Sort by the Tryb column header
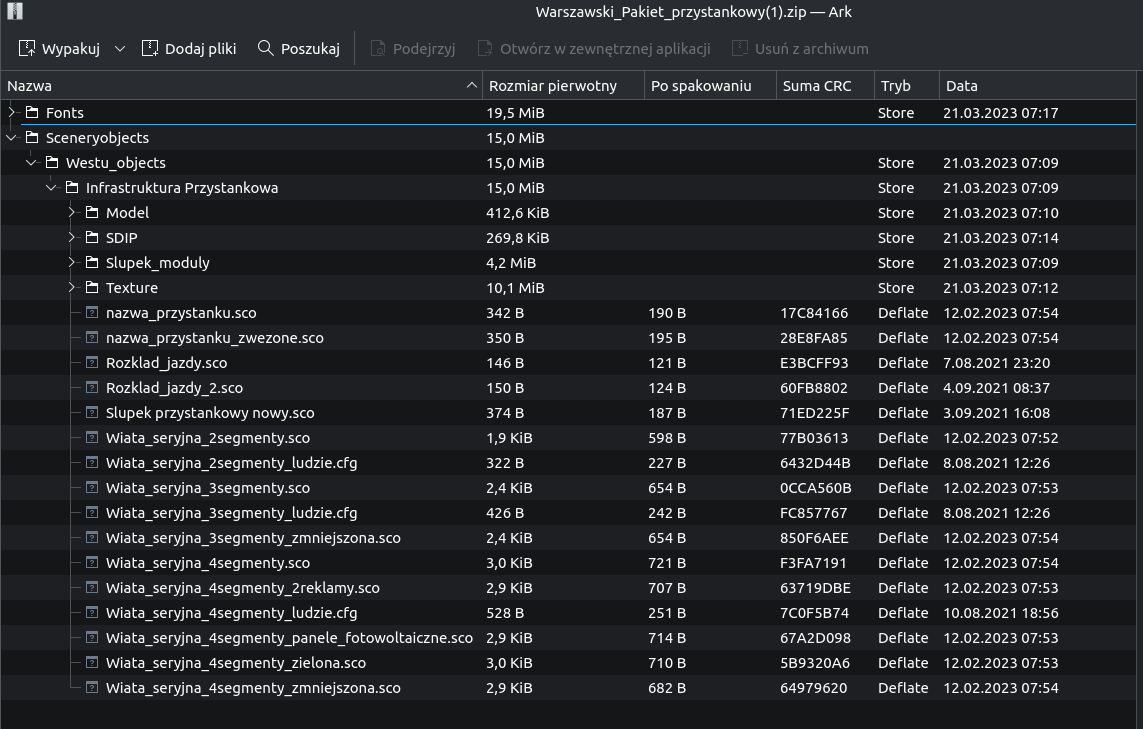 pos(907,86)
